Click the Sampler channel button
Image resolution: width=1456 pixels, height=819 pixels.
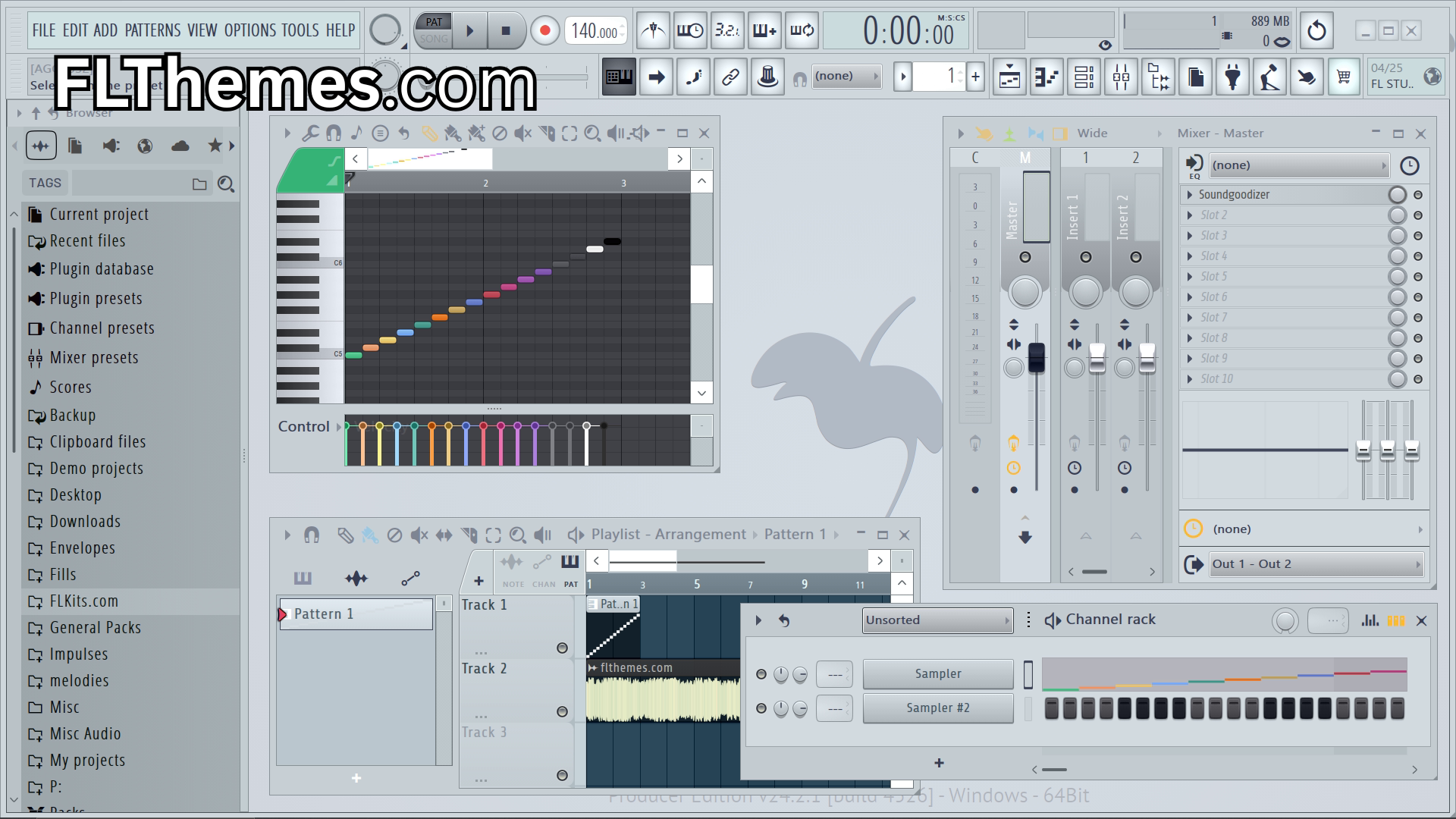[938, 674]
